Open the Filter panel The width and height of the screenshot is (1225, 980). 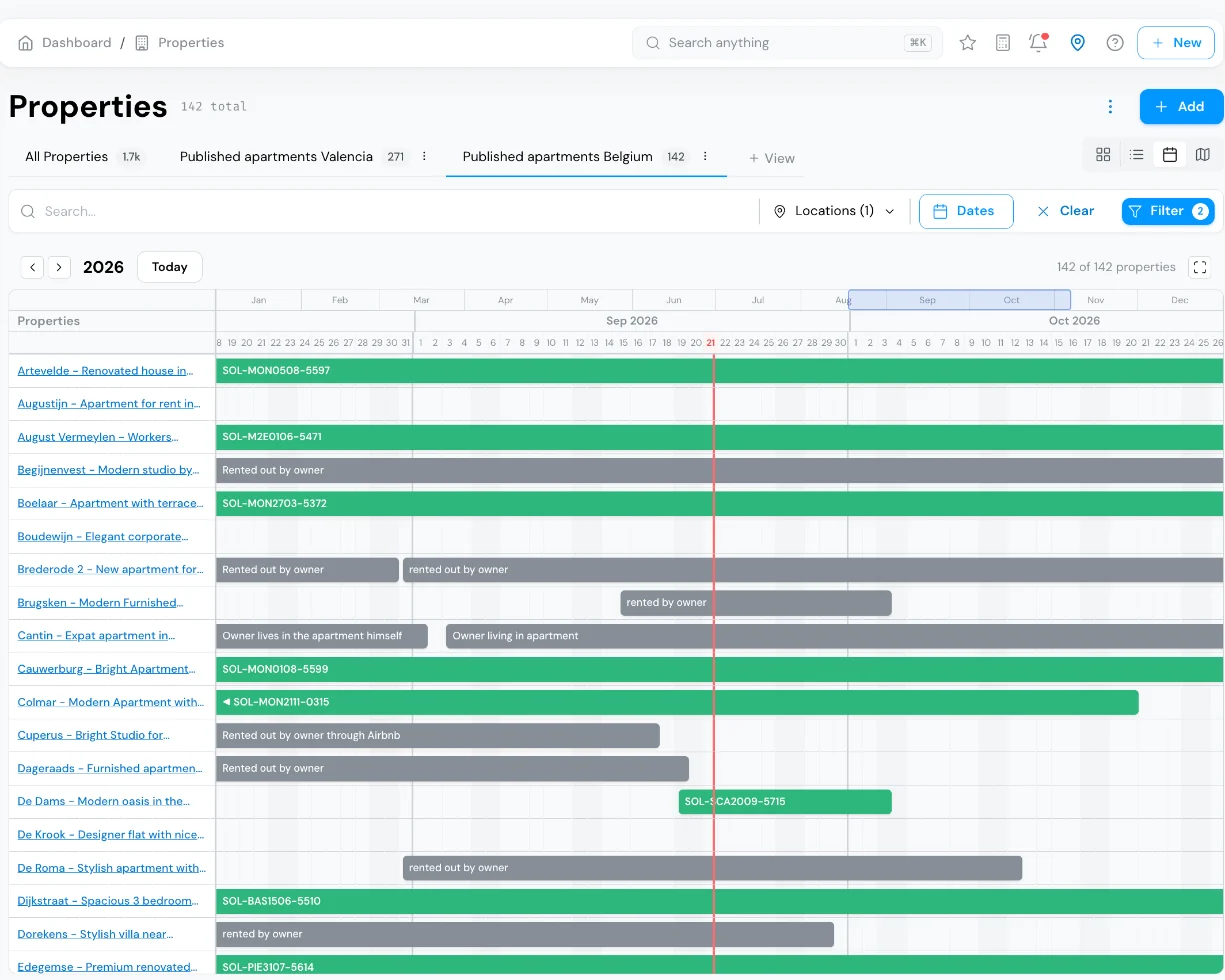pyautogui.click(x=1168, y=211)
